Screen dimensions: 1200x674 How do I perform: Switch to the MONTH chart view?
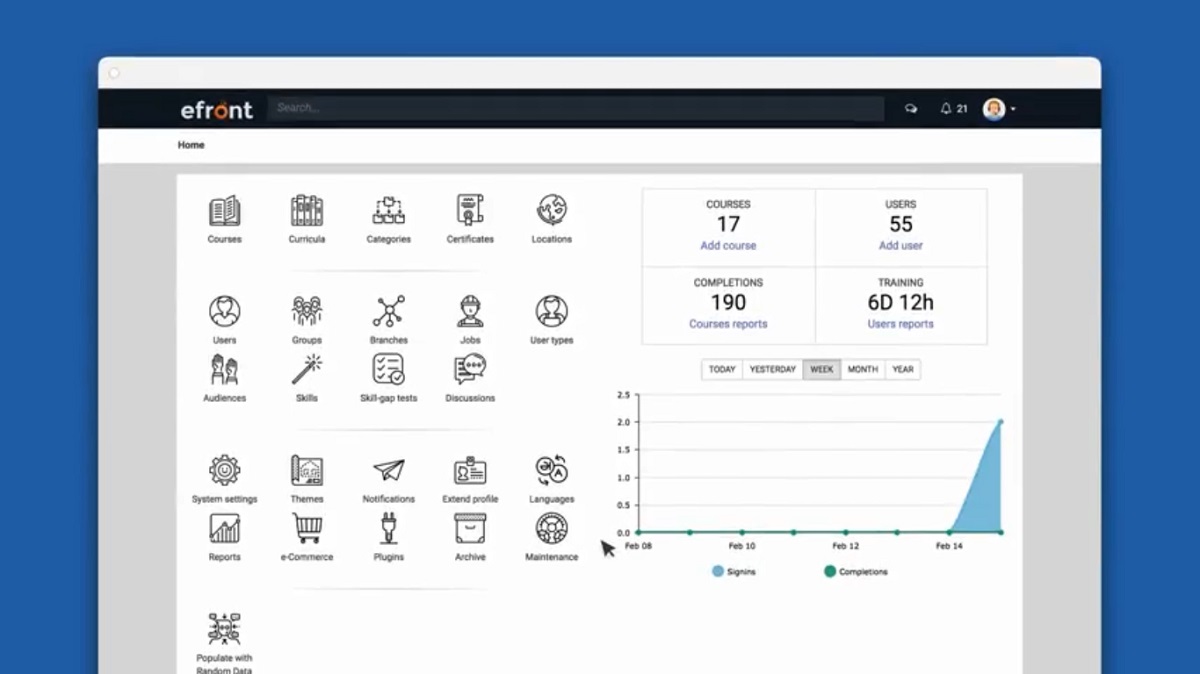point(862,369)
